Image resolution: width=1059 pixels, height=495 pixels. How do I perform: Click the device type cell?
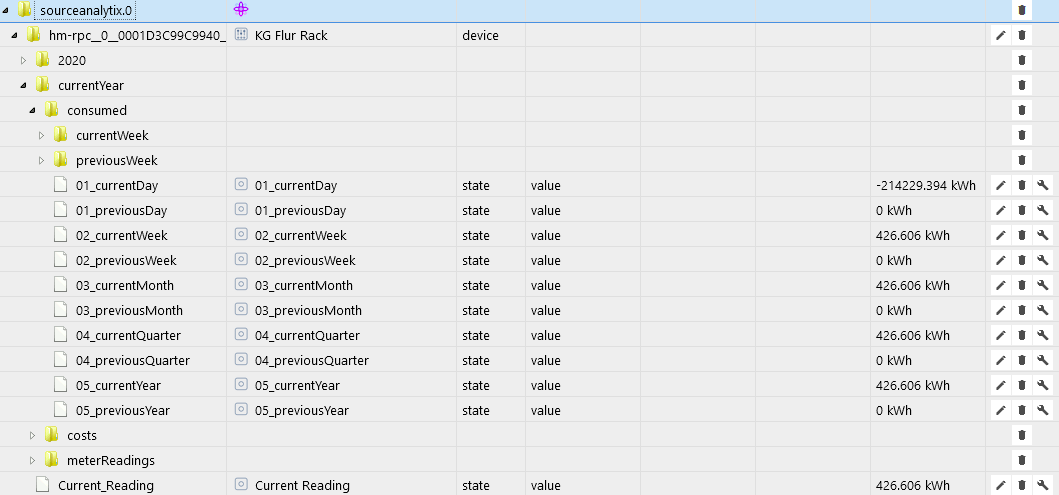490,35
